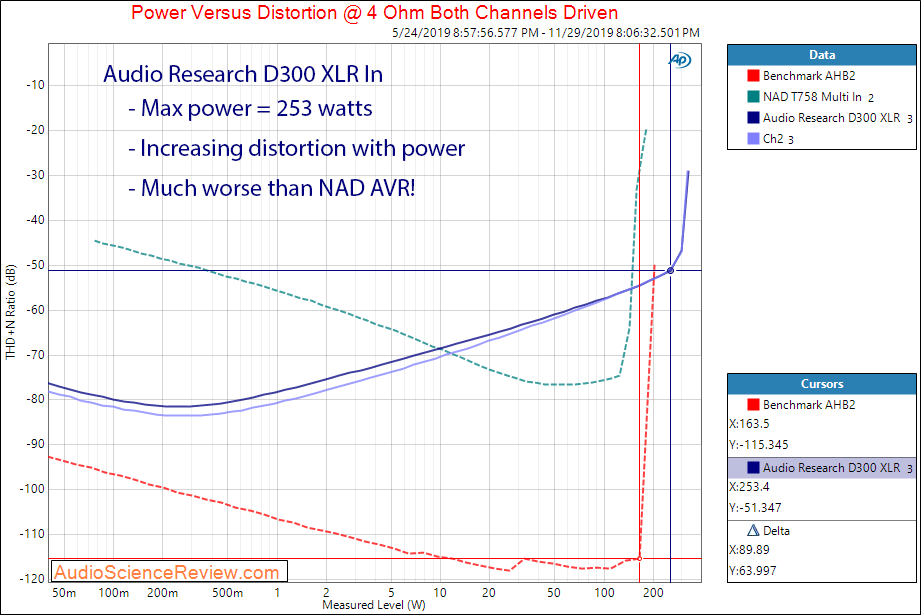Click the date-time stamp above the graph
This screenshot has height=615, width=921.
click(546, 33)
